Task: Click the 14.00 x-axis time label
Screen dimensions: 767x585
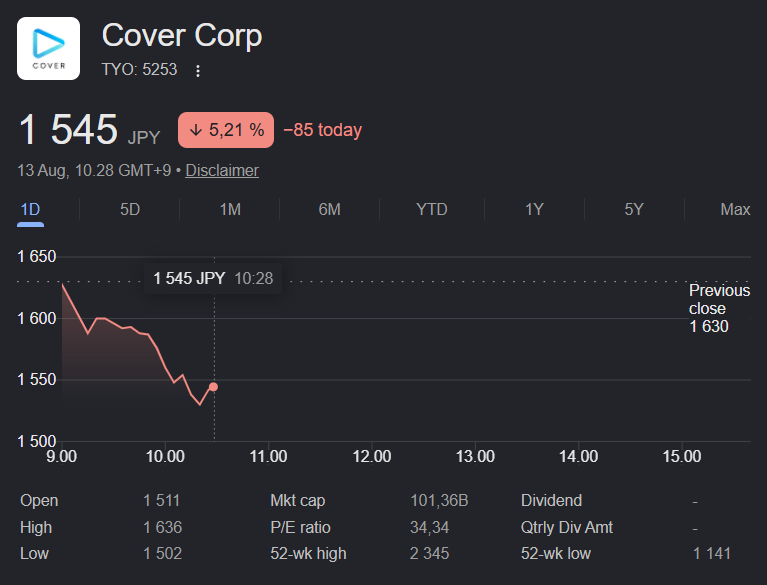Action: [x=579, y=456]
